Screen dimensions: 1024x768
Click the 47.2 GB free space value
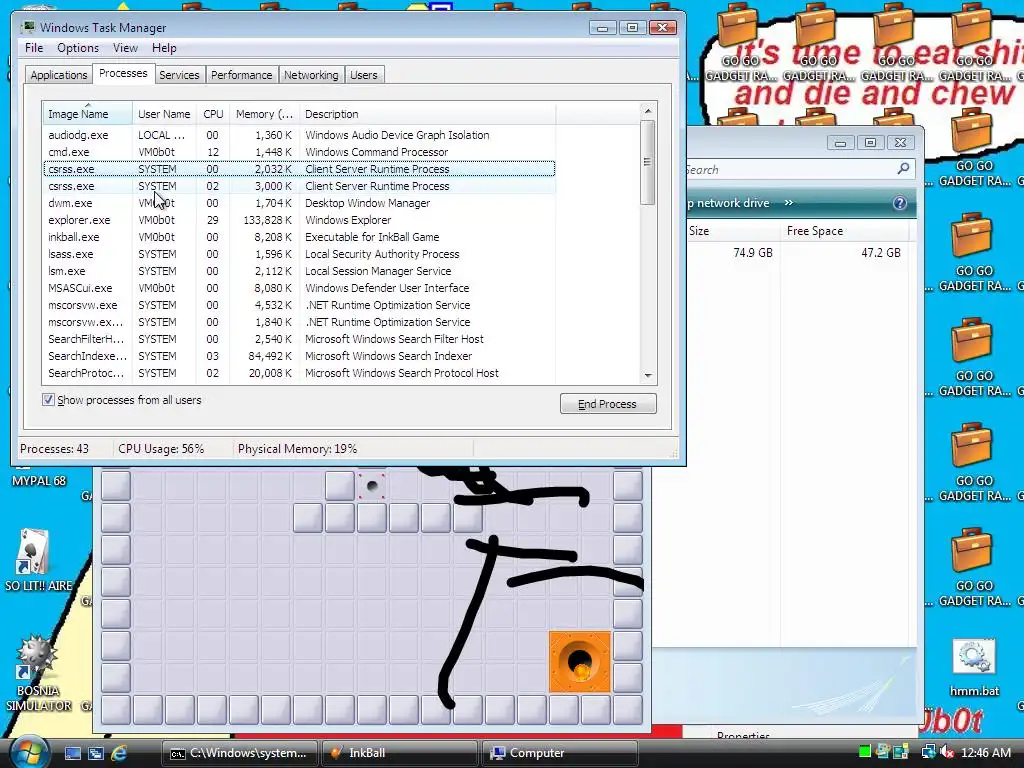pyautogui.click(x=880, y=253)
